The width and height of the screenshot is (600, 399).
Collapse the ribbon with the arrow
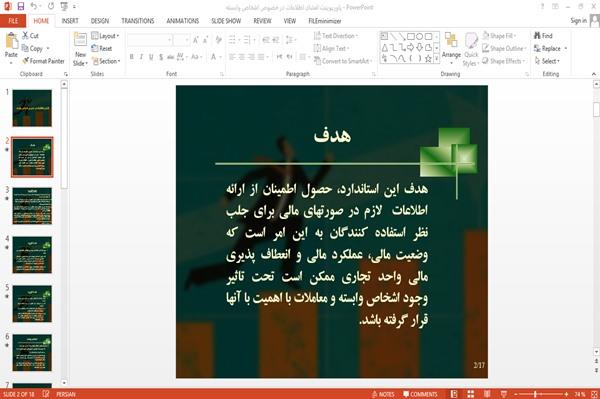(x=593, y=74)
